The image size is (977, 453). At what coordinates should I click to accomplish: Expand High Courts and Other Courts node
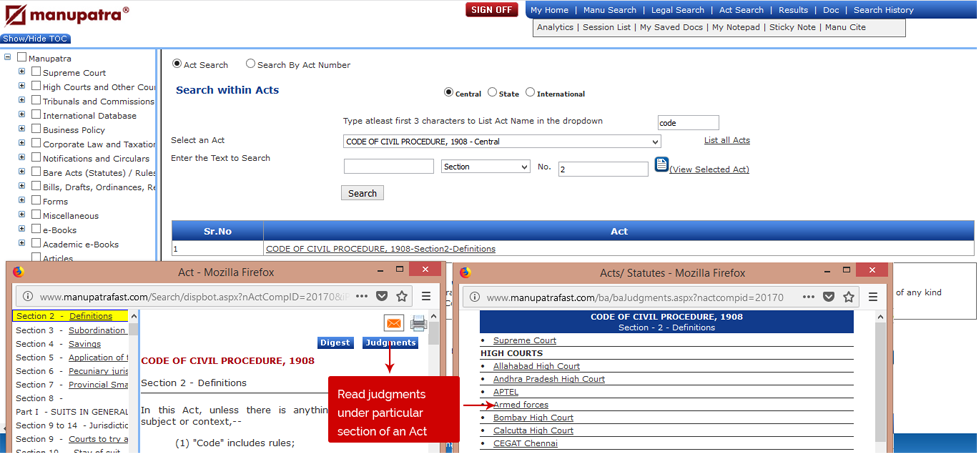[22, 85]
